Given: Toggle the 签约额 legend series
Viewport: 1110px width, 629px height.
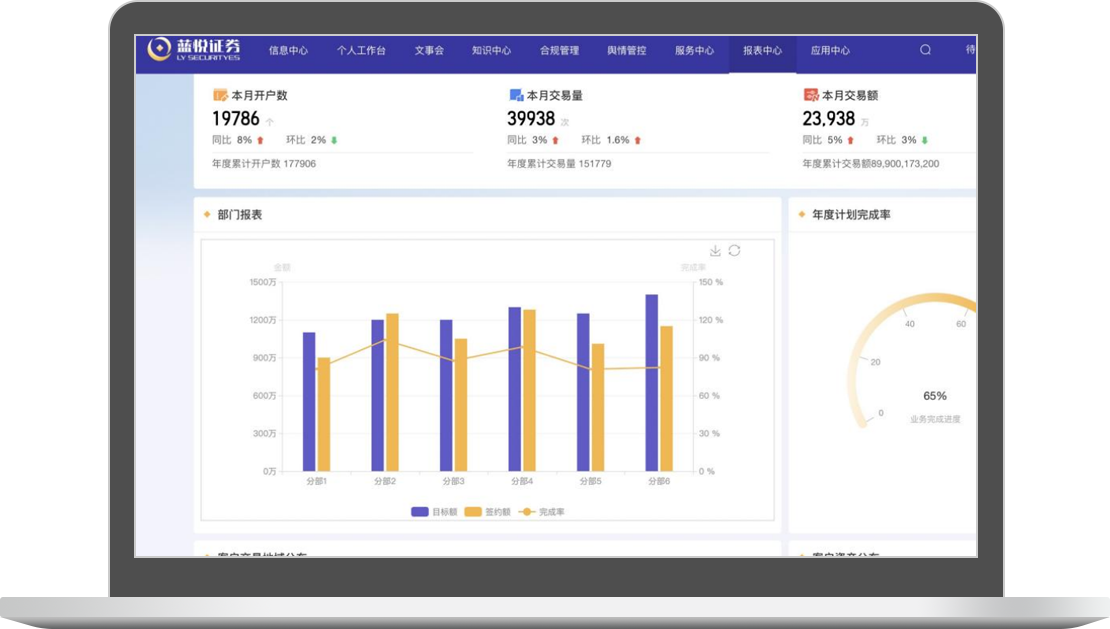Looking at the screenshot, I should (x=488, y=512).
